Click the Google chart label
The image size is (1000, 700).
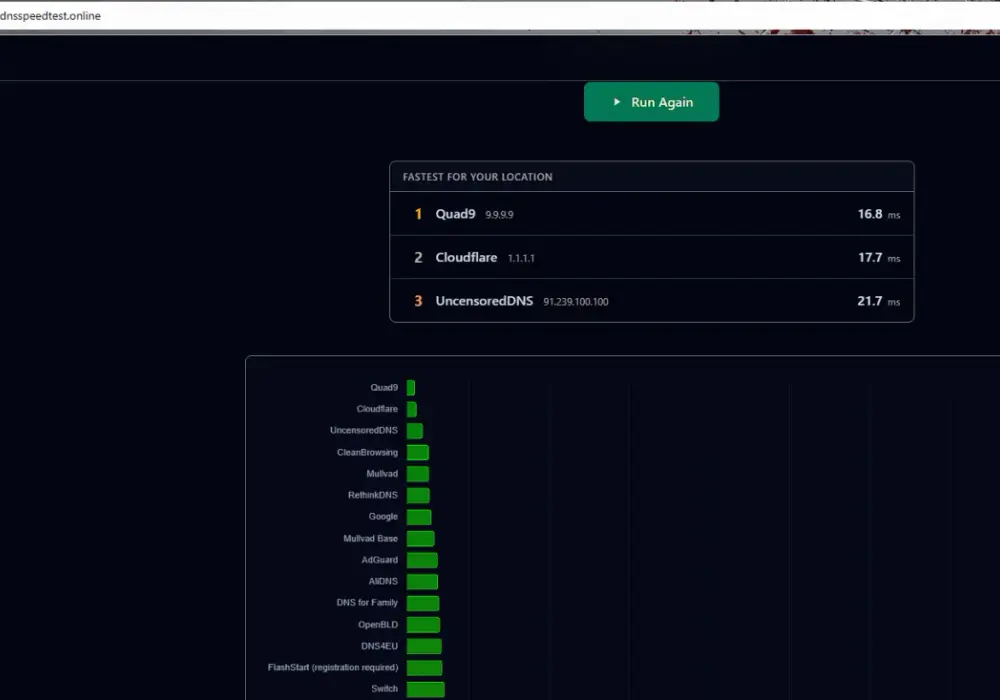383,516
